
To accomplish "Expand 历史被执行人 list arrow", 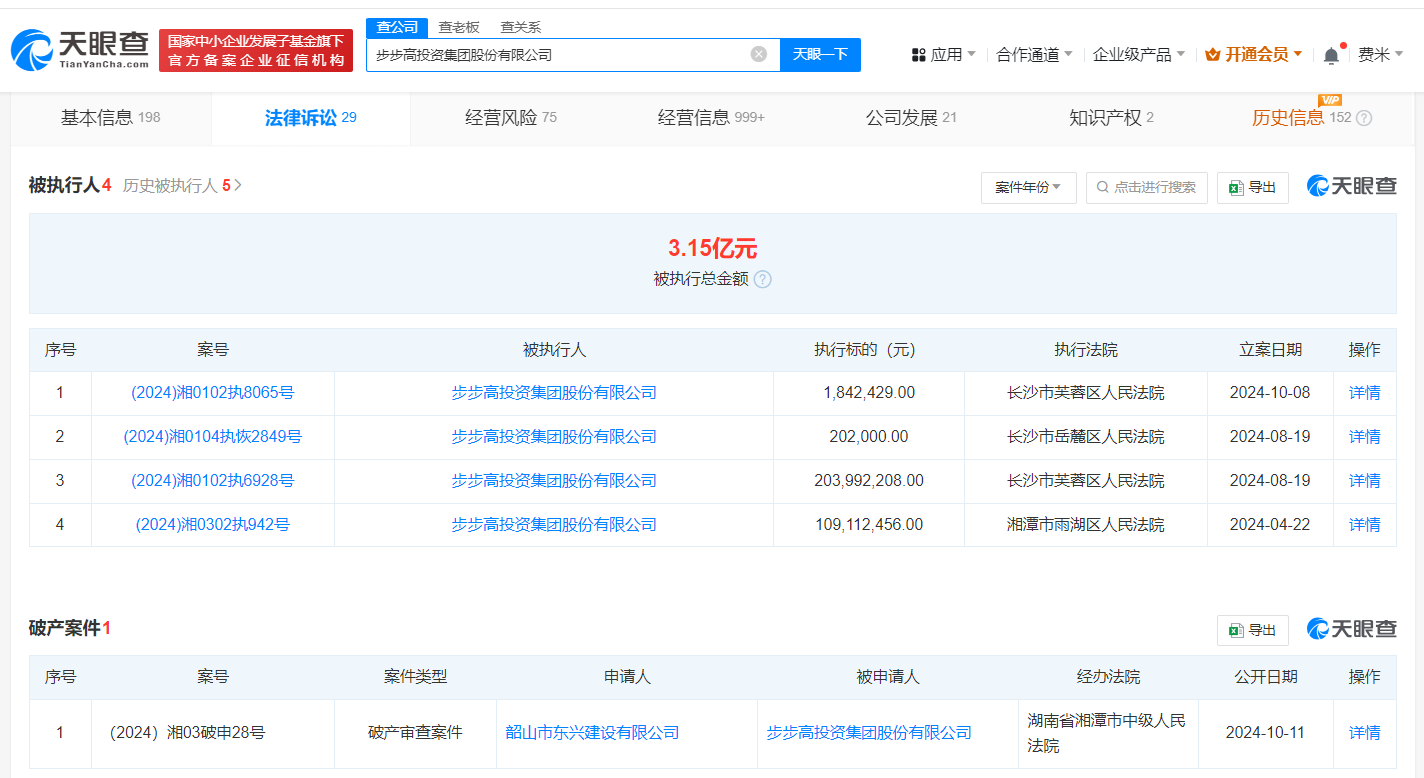I will 238,185.
